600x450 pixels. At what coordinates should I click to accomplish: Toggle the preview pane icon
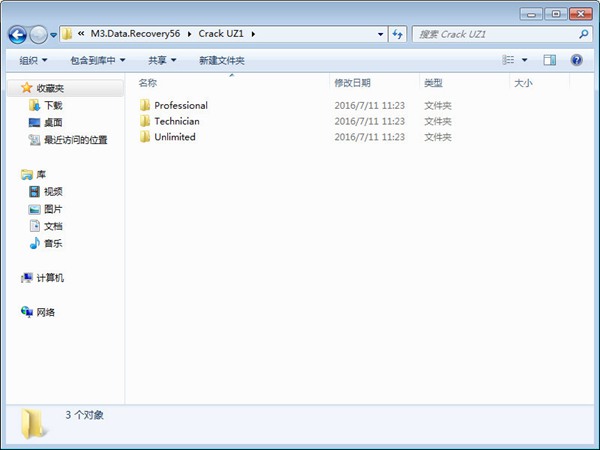[549, 60]
